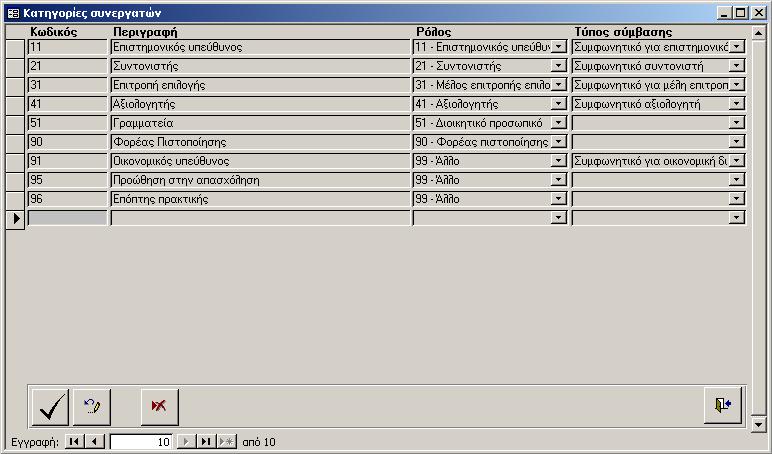Select the row selector for record 95
The image size is (772, 454).
coord(15,180)
